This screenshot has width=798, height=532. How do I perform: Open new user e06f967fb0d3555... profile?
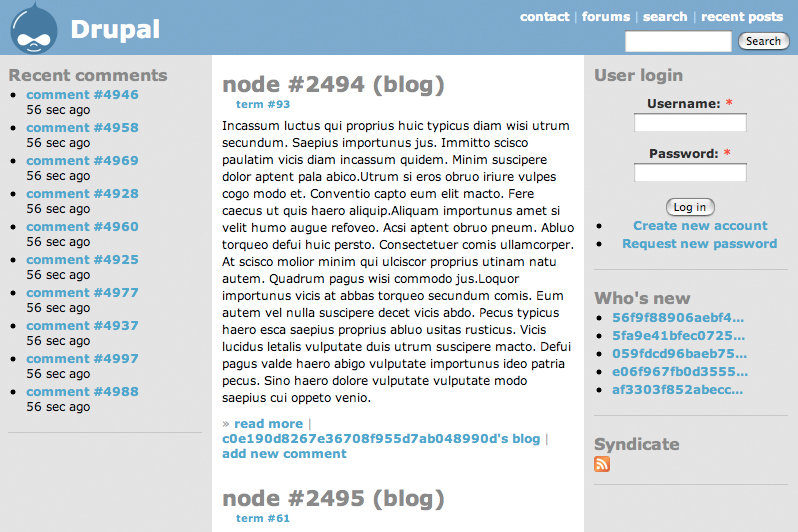(680, 372)
